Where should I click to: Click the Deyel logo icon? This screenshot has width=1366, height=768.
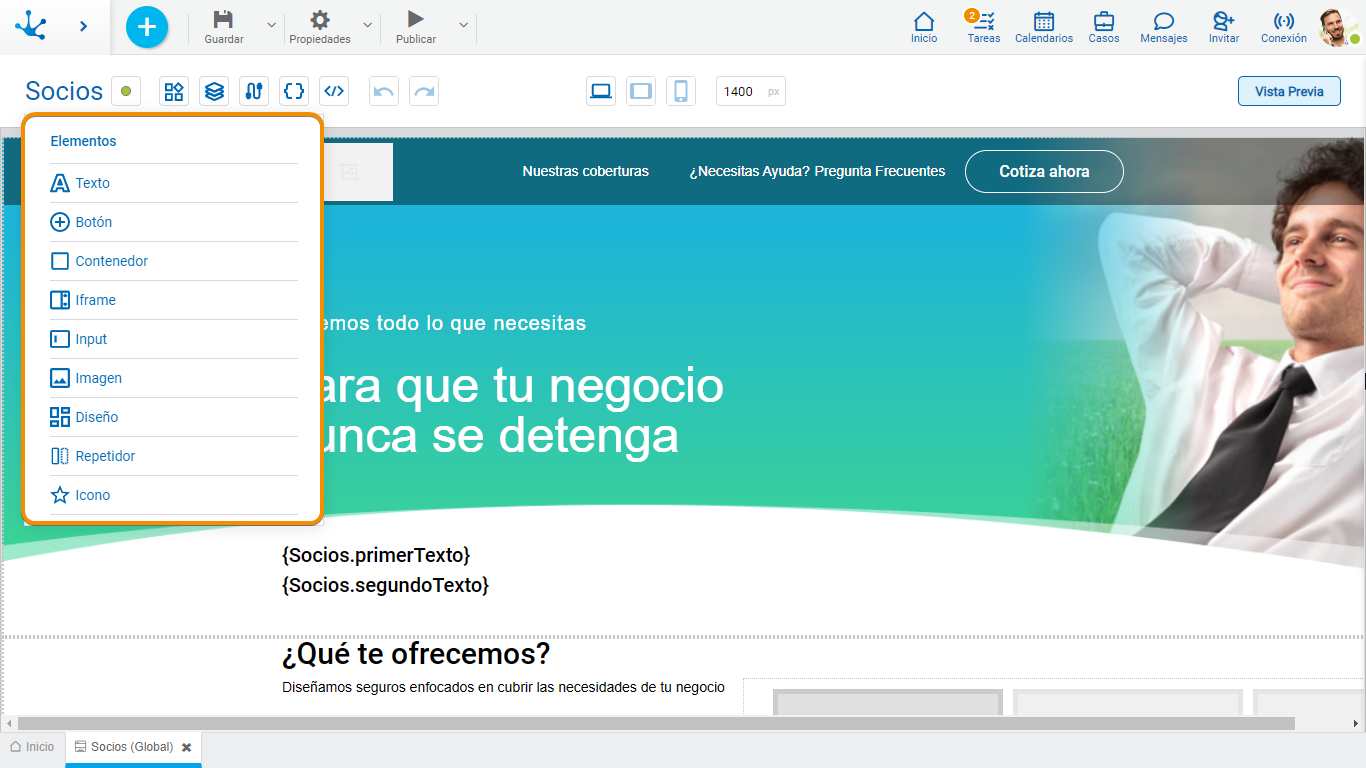click(x=31, y=26)
